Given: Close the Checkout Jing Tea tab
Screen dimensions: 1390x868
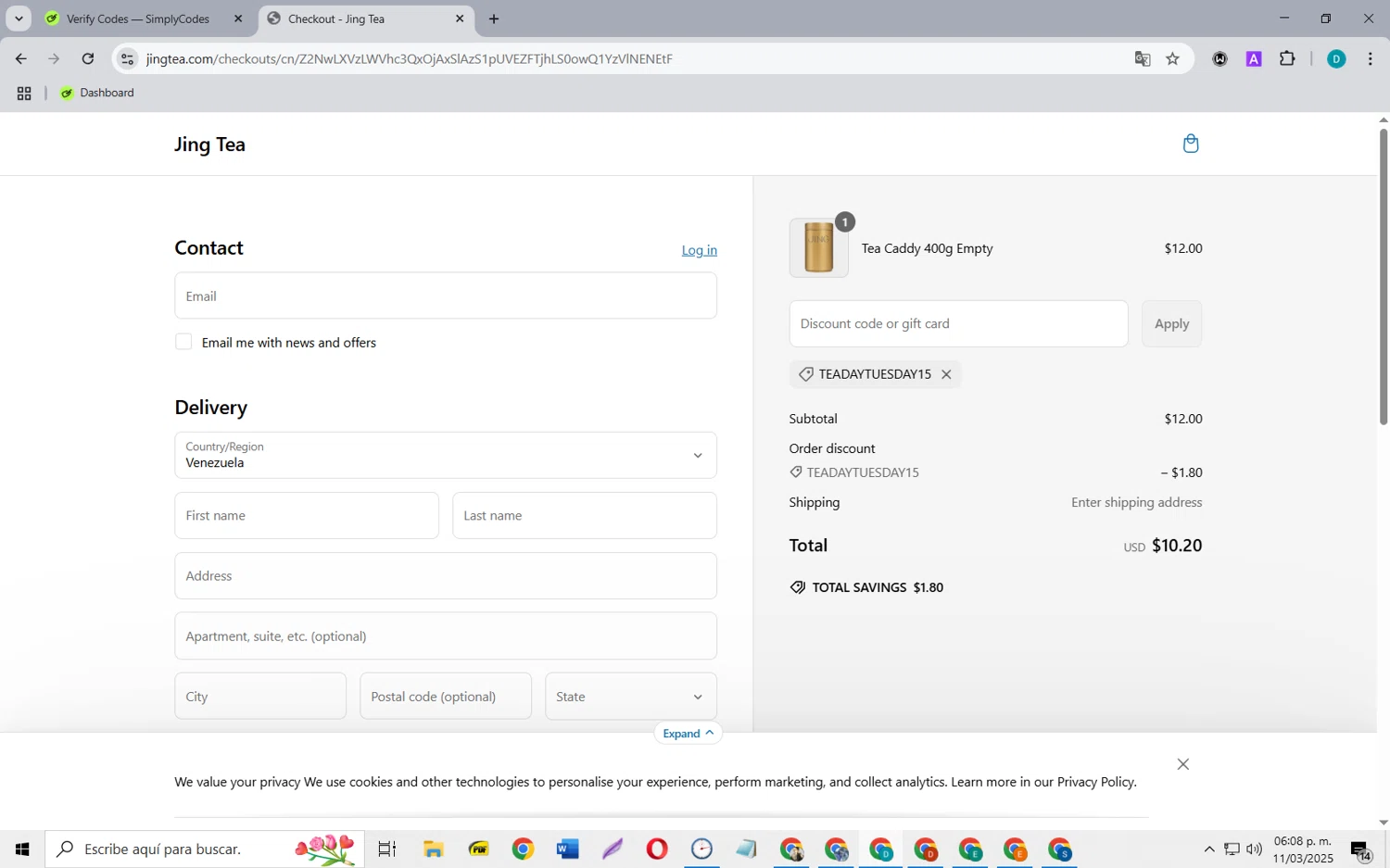Looking at the screenshot, I should [460, 19].
